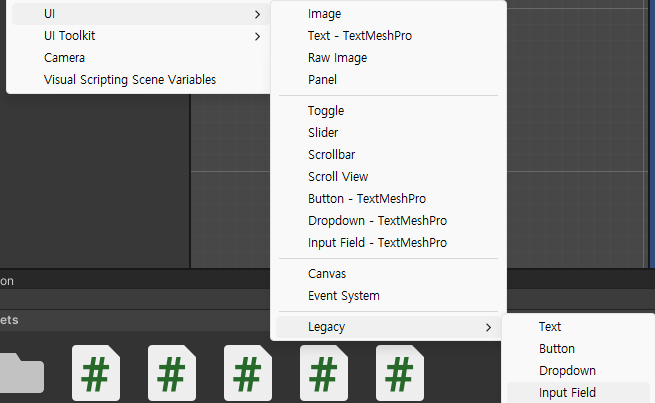Open the UI submenu entry

click(141, 14)
